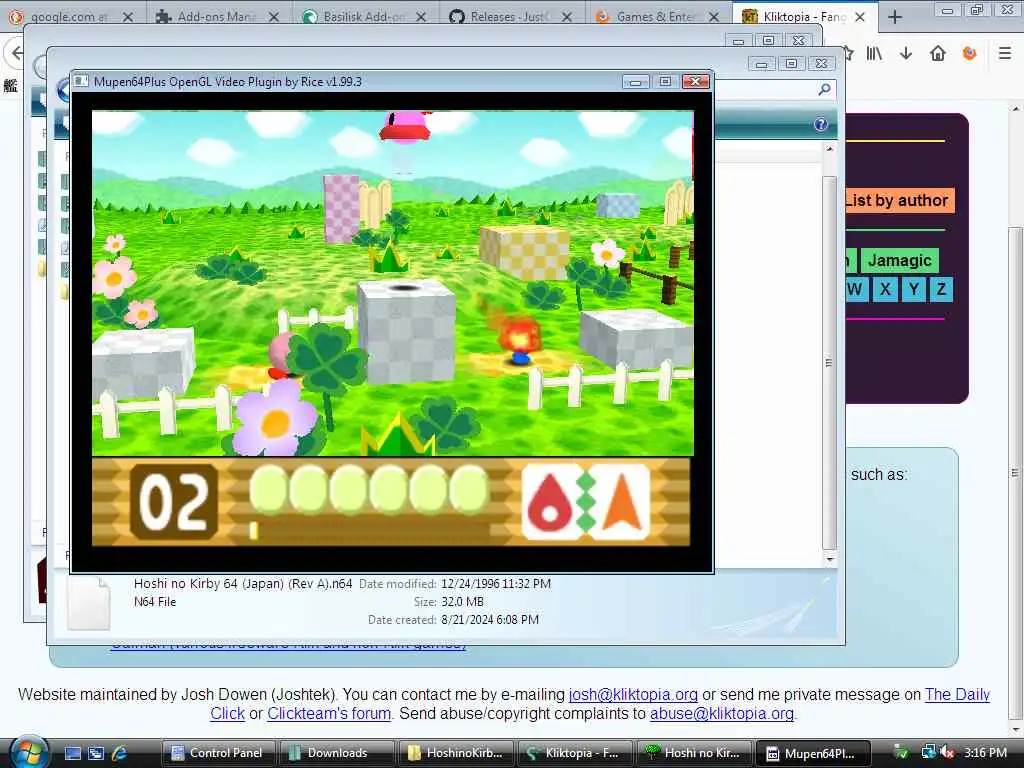Screen dimensions: 1024x768
Task: Select letter Z in the alphabet list
Action: [941, 289]
